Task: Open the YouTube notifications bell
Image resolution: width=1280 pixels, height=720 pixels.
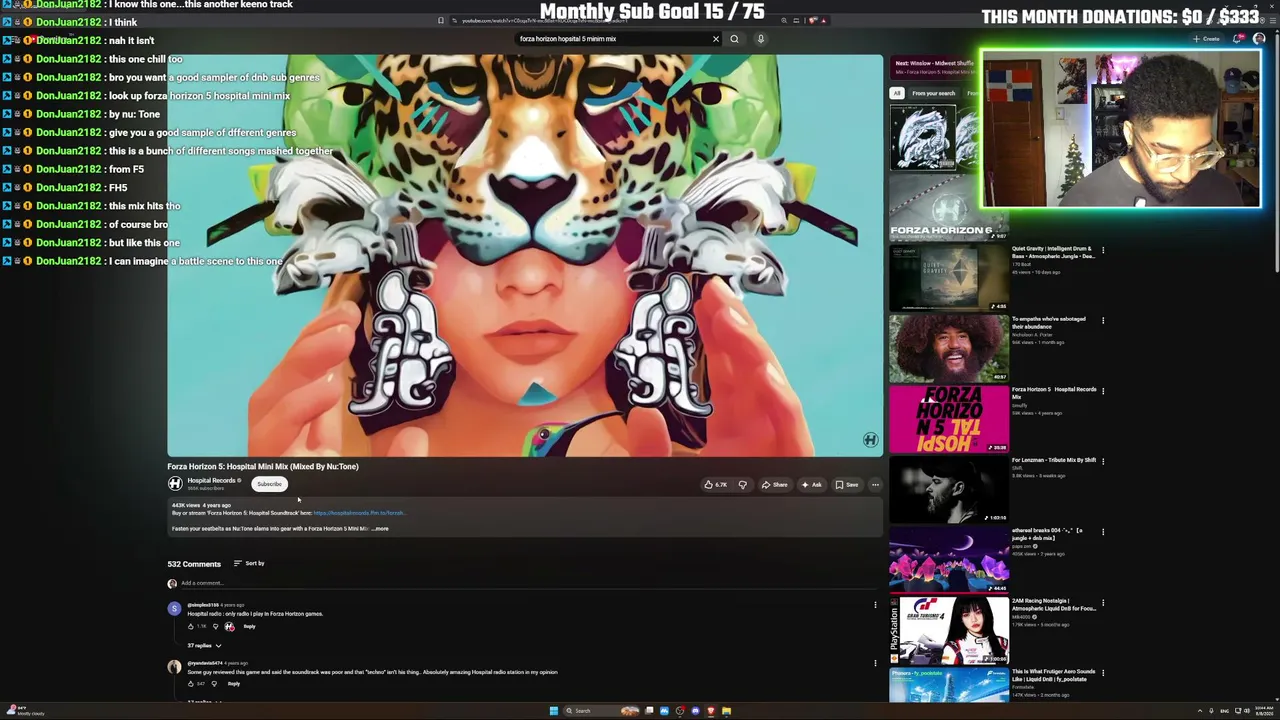Action: [1238, 39]
